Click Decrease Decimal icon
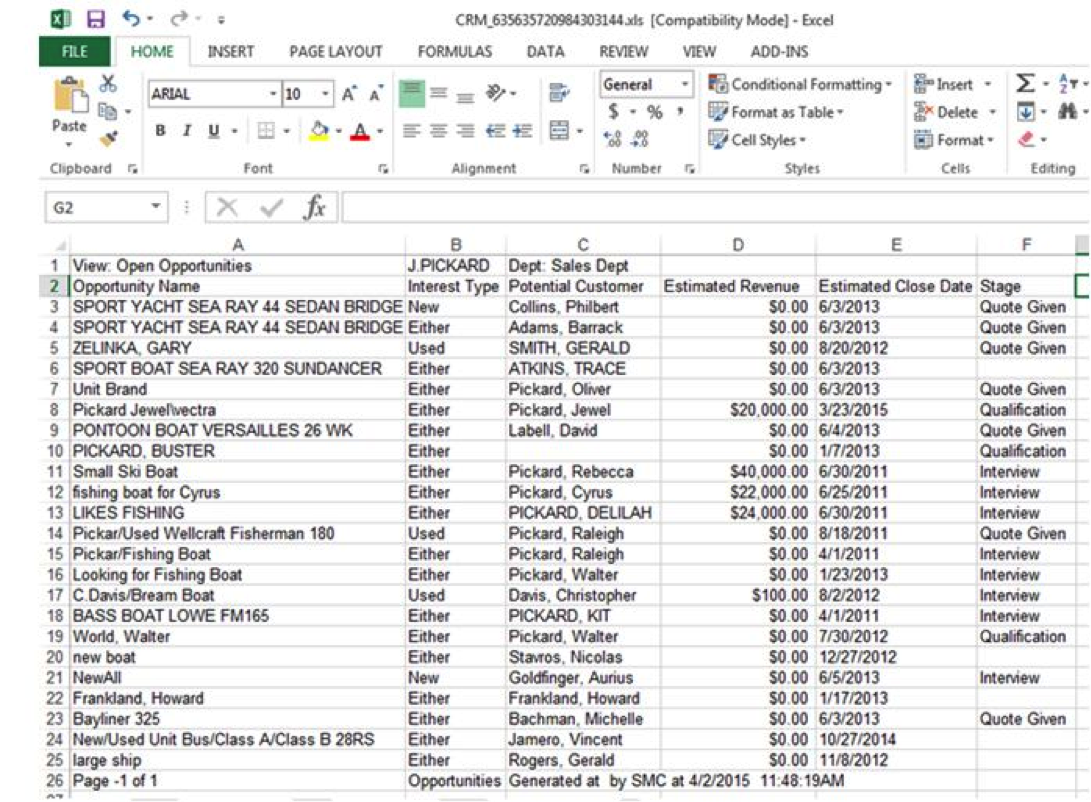This screenshot has height=802, width=1091. click(x=640, y=139)
